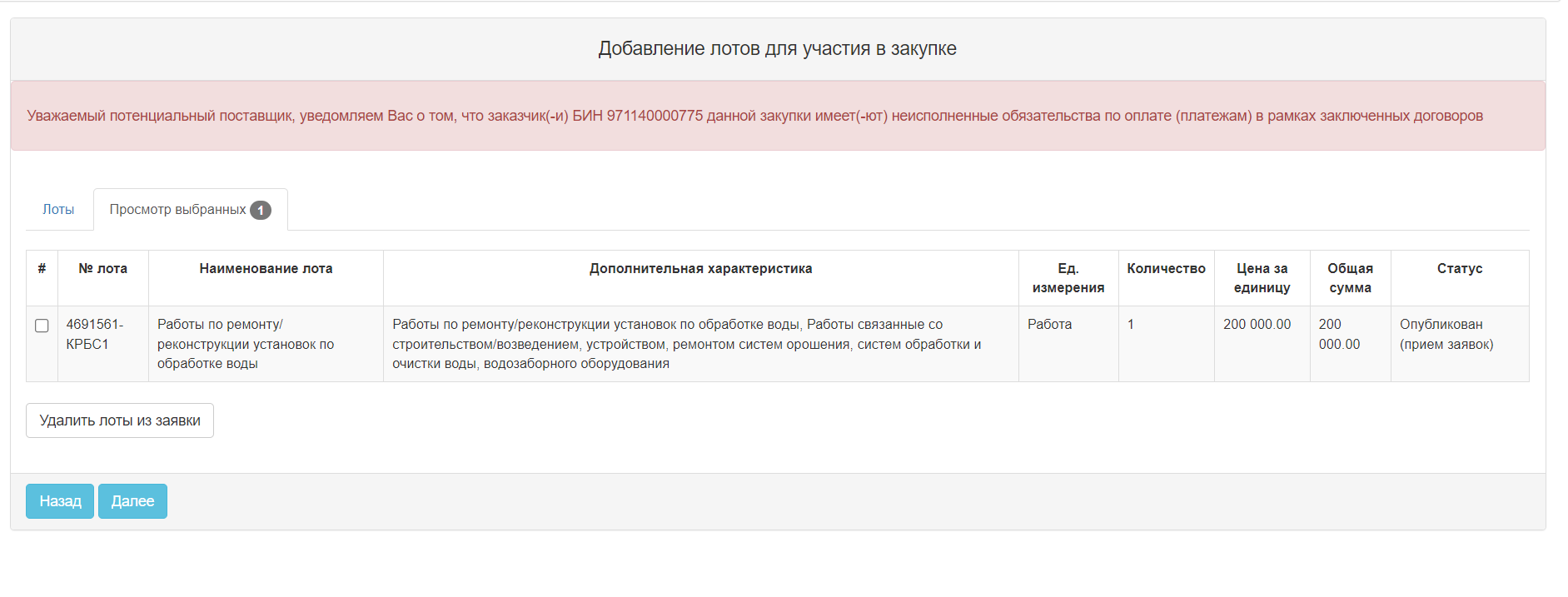The width and height of the screenshot is (1568, 597).
Task: Click the Количество column header
Action: click(1166, 269)
